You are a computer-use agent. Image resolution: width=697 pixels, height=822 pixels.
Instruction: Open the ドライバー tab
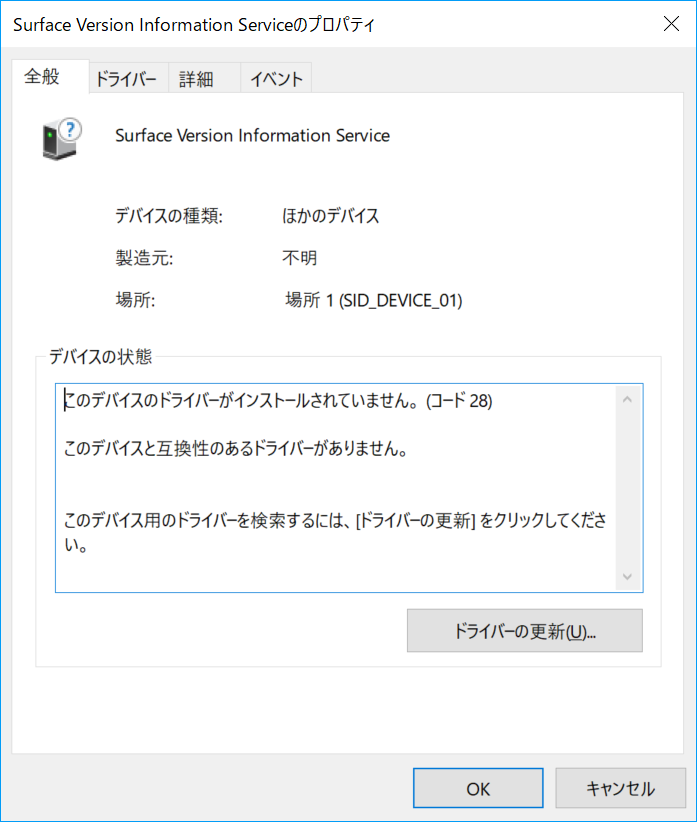128,79
